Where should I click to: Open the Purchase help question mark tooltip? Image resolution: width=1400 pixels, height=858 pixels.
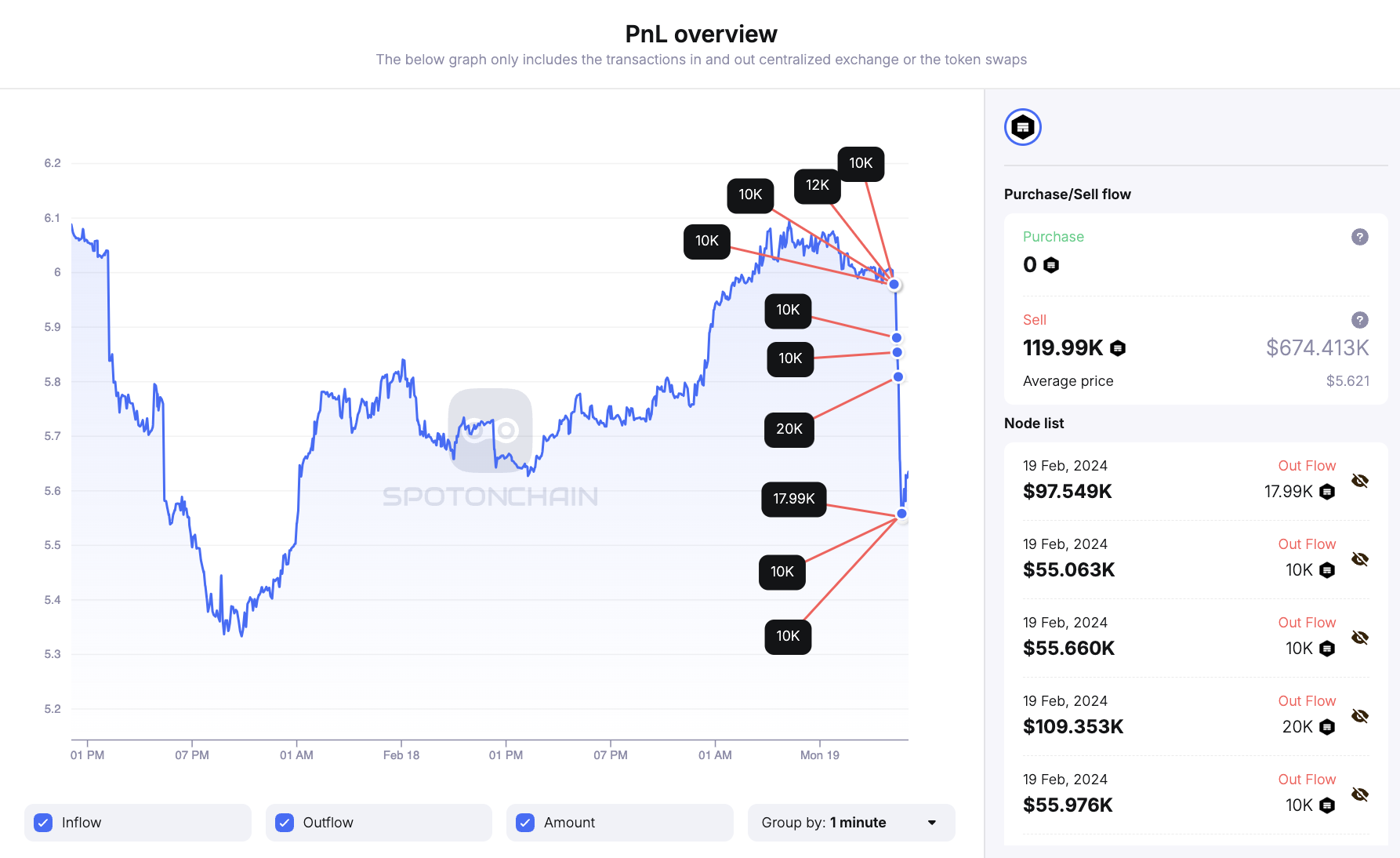click(x=1360, y=237)
